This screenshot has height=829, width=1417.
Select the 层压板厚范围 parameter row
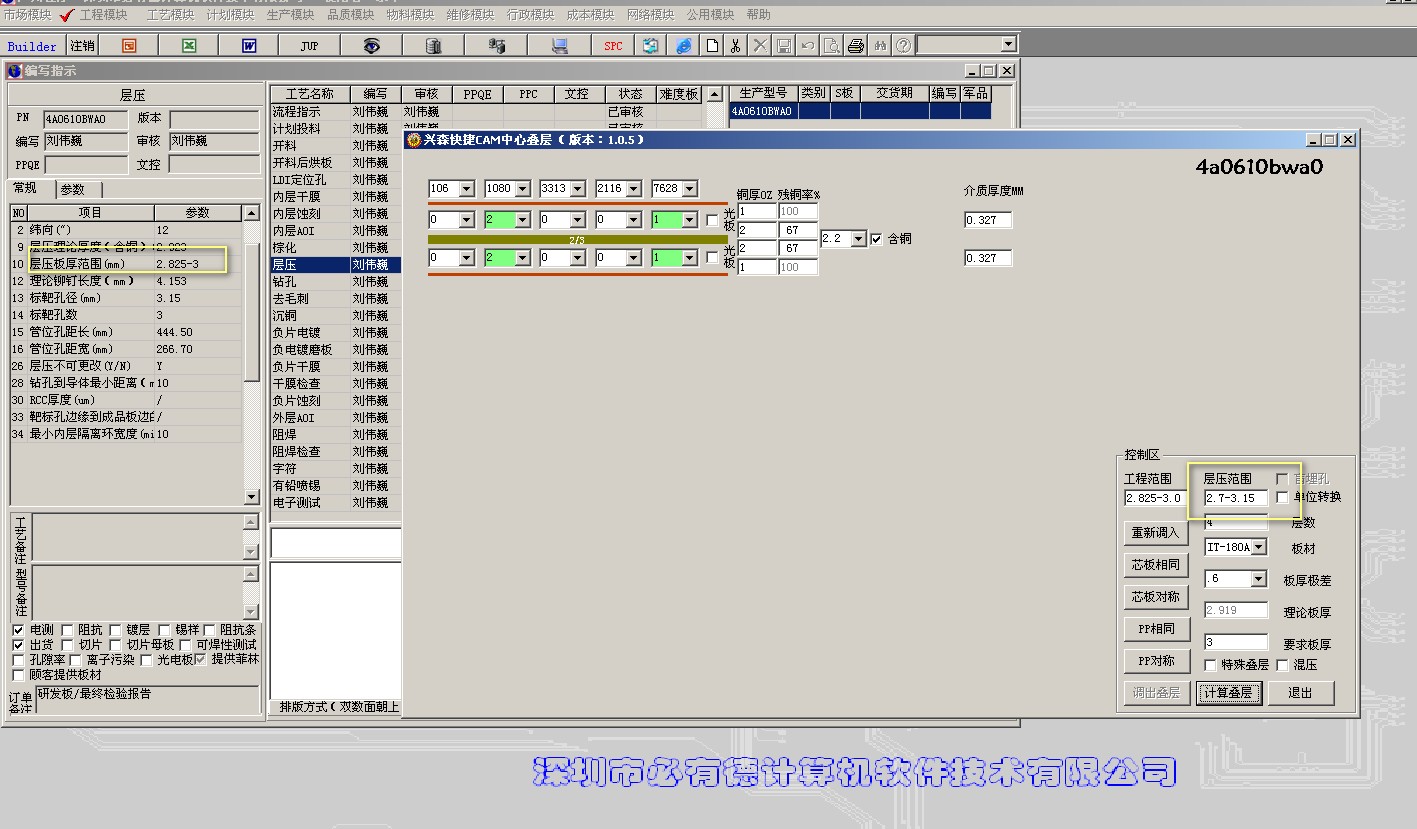[x=126, y=264]
